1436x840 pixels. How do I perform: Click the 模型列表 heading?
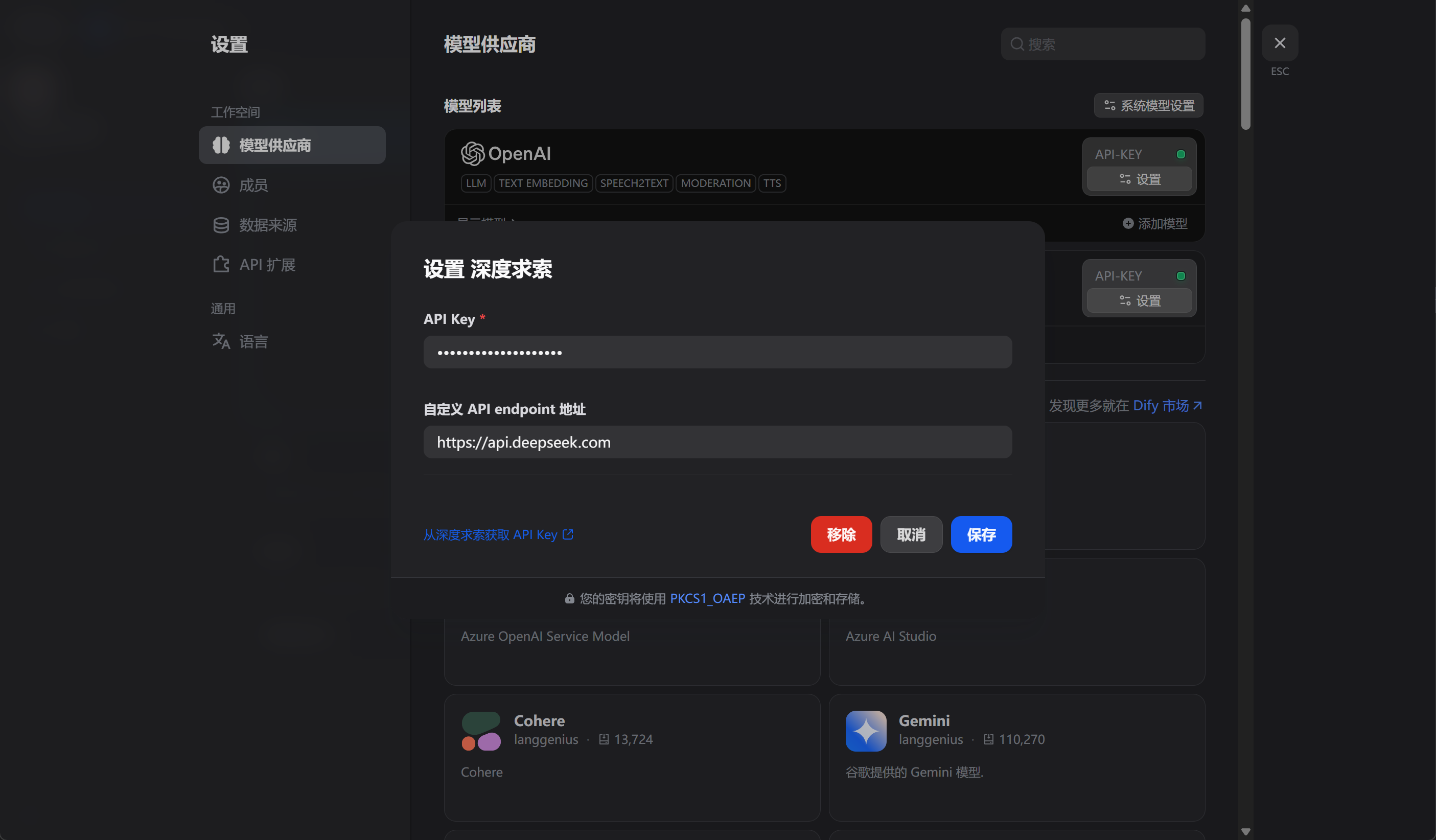tap(472, 106)
